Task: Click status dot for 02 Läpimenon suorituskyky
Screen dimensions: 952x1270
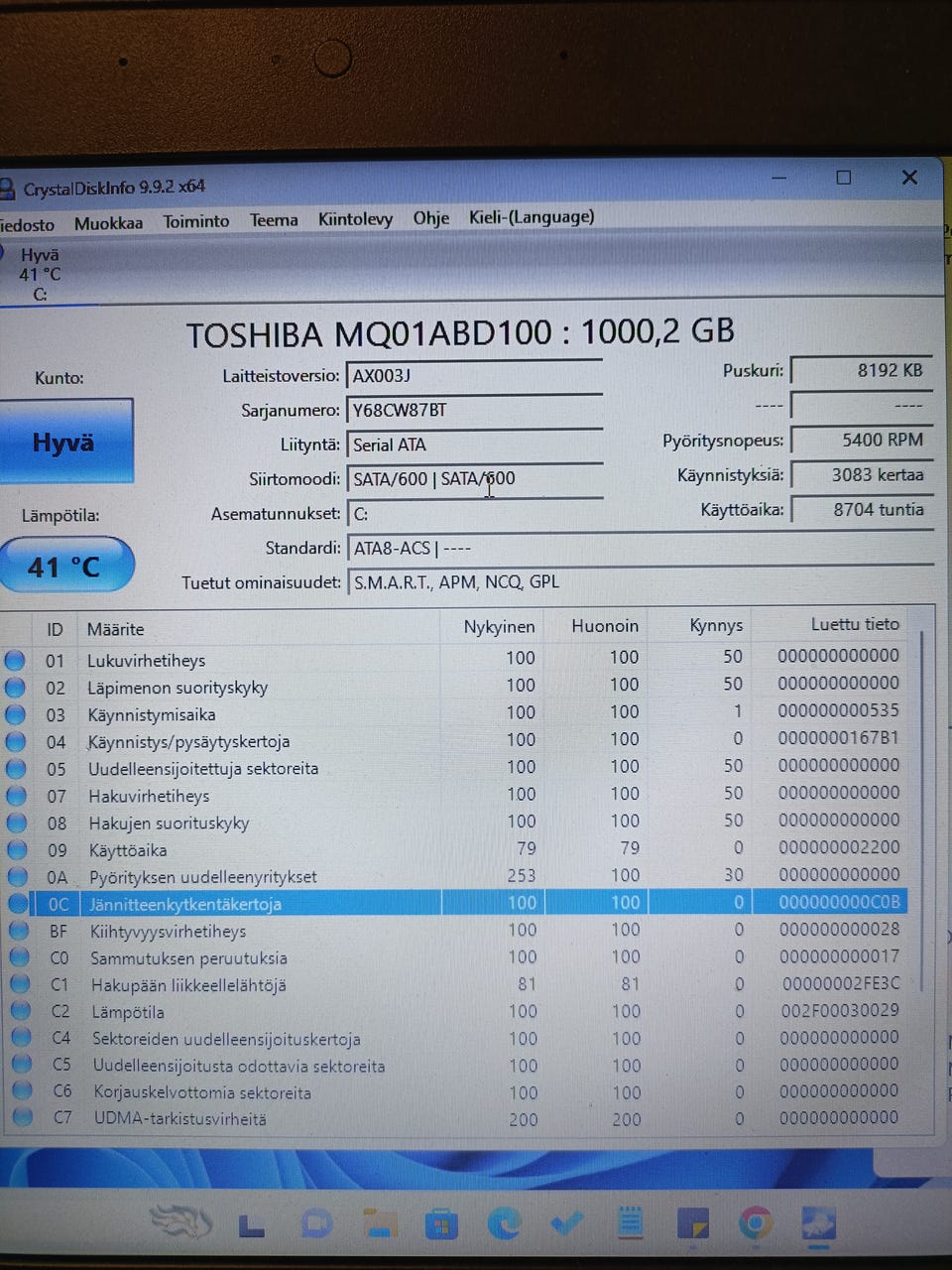Action: (x=15, y=687)
